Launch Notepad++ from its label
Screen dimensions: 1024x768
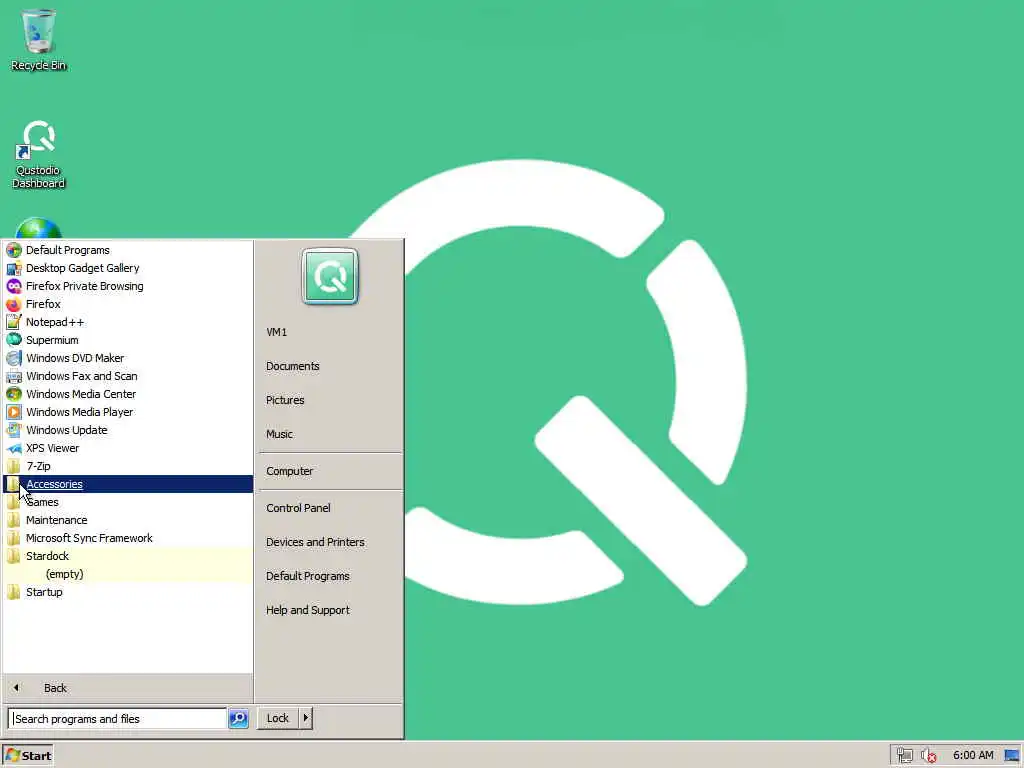click(x=55, y=322)
